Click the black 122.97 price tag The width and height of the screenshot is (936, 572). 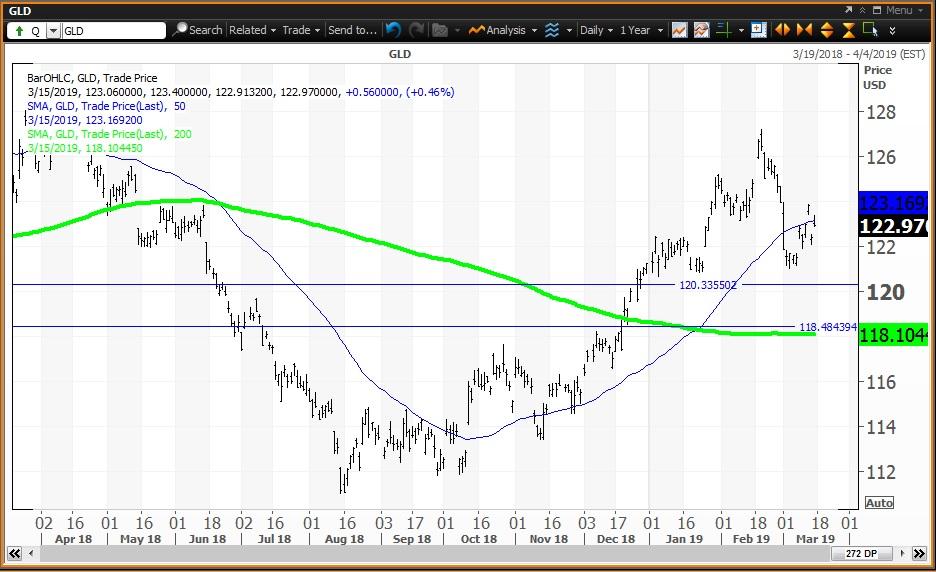(893, 226)
